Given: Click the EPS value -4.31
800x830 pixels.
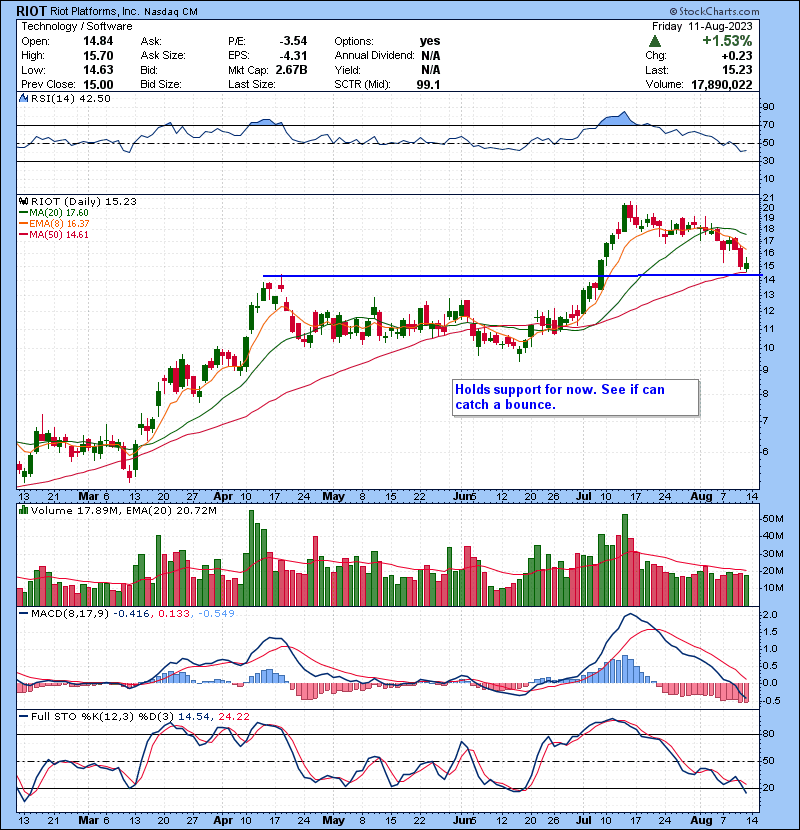Looking at the screenshot, I should pos(293,55).
